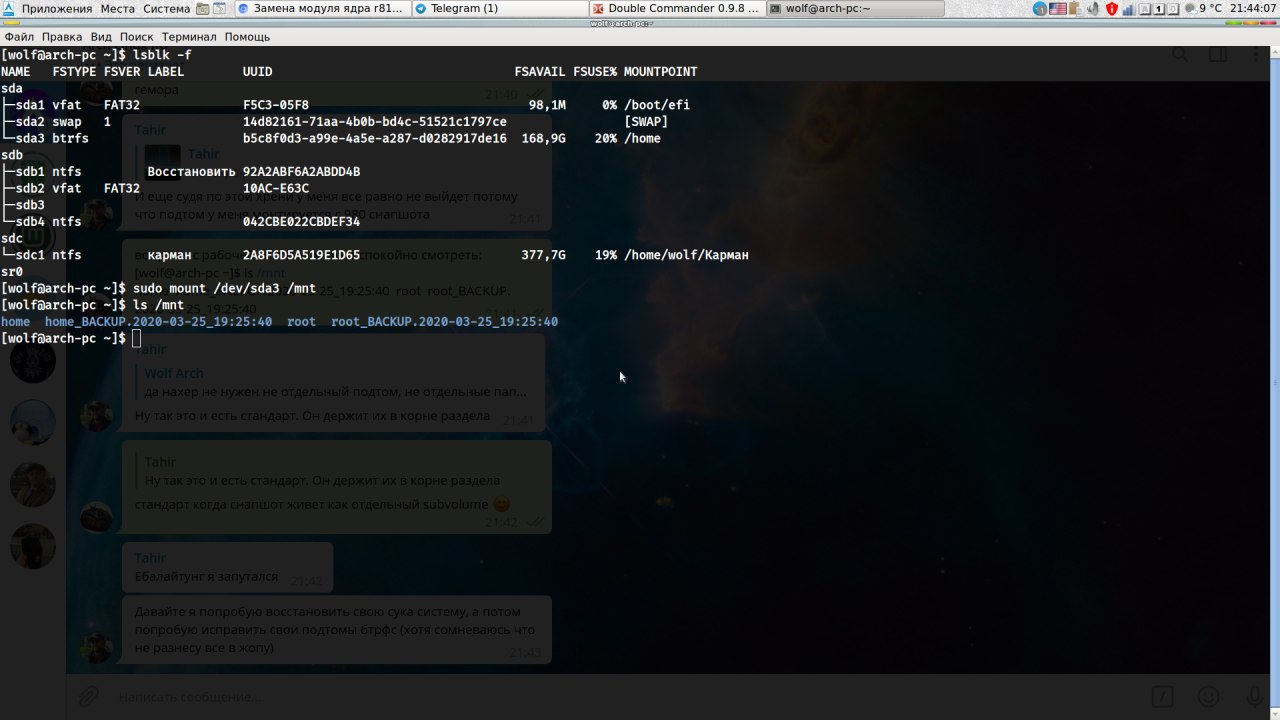Click the empty terminal prompt cursor

[x=137, y=338]
